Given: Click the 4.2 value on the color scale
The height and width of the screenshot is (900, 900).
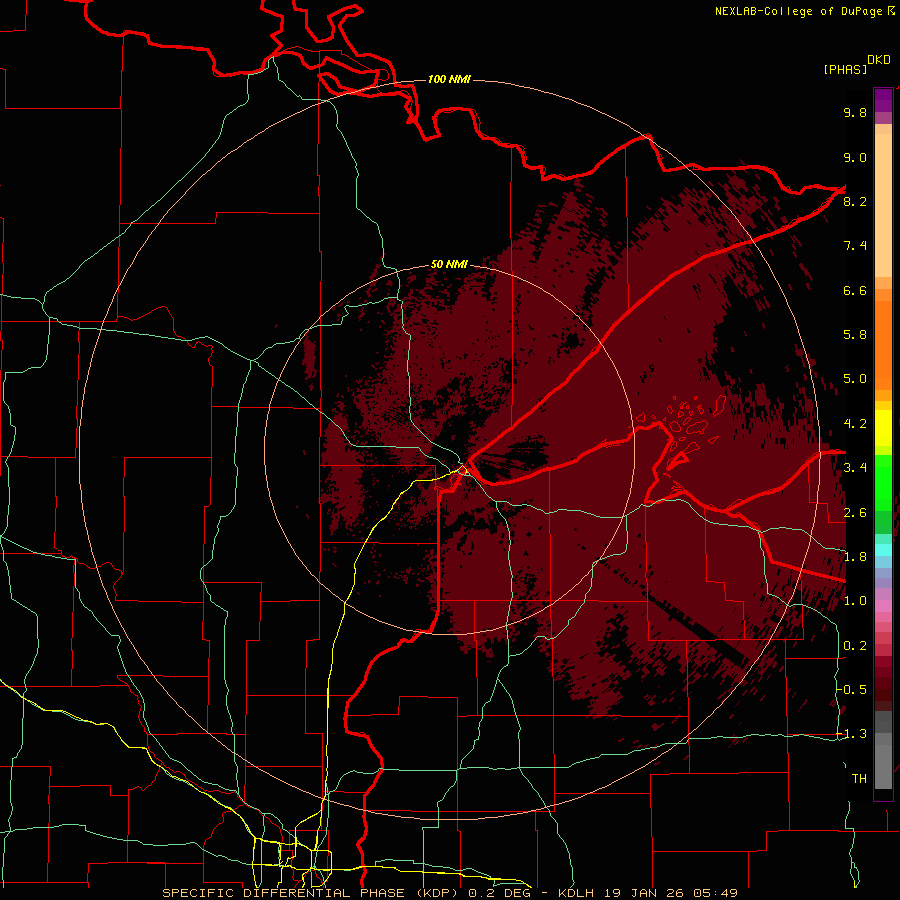Looking at the screenshot, I should click(x=855, y=424).
